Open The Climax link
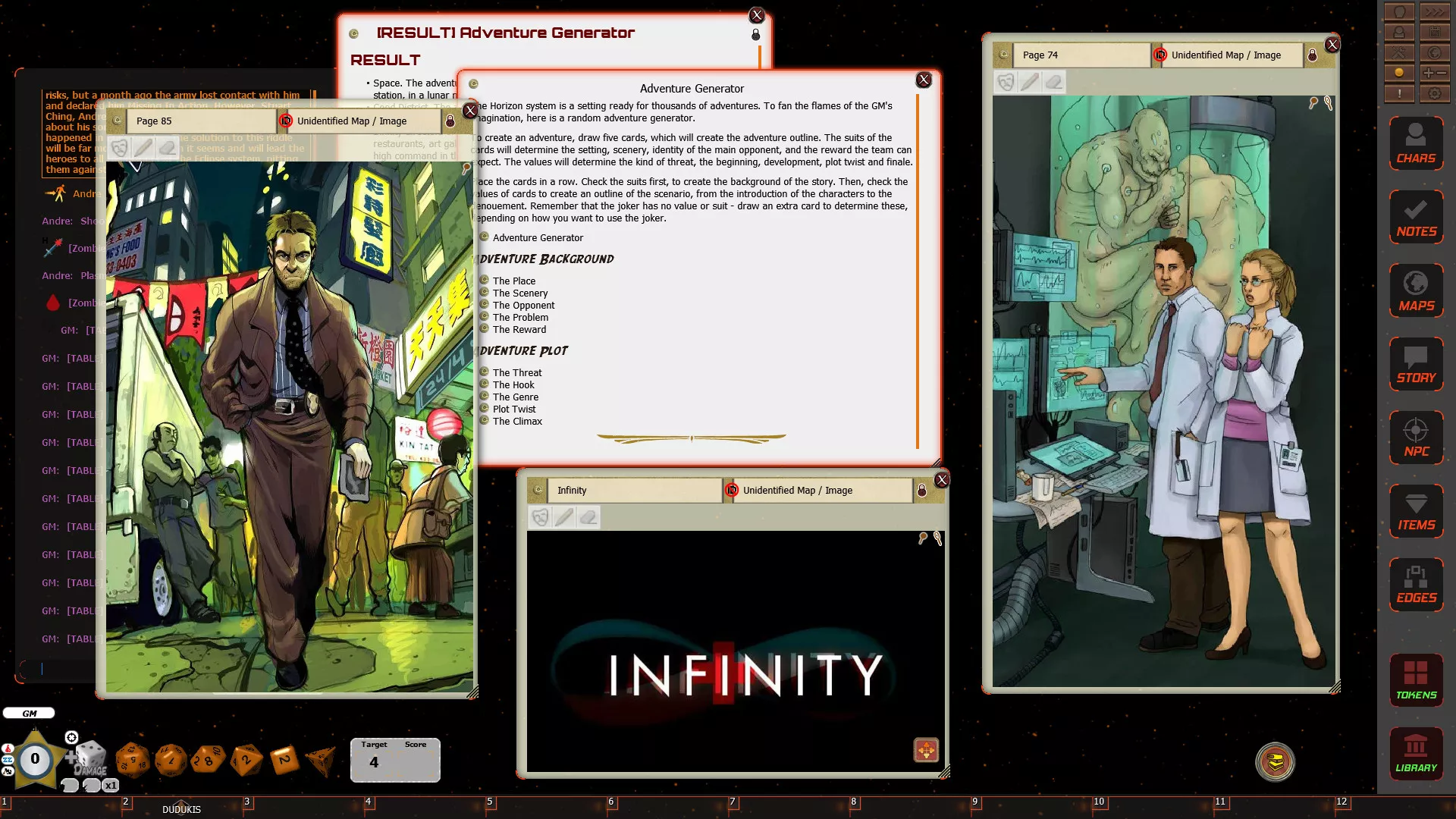 click(517, 421)
